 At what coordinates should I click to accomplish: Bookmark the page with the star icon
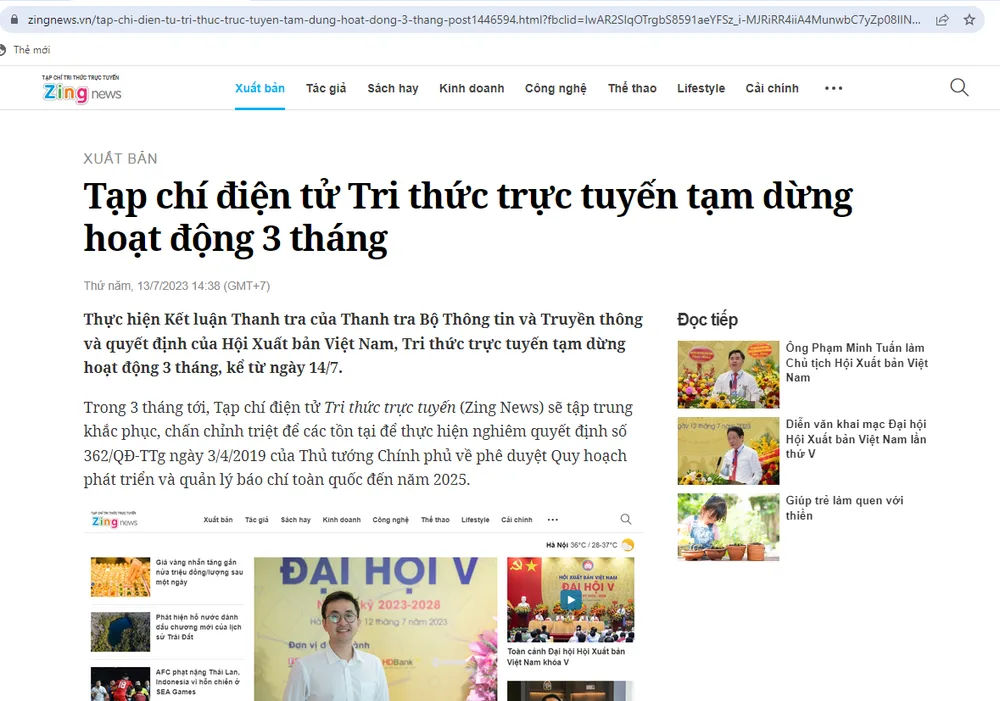pos(968,19)
